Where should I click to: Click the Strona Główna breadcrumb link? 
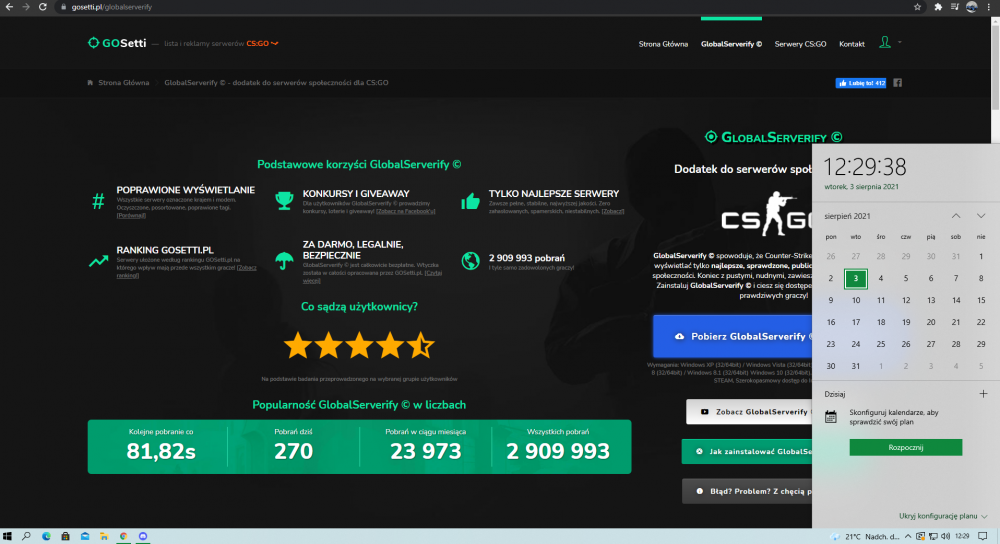tap(124, 83)
